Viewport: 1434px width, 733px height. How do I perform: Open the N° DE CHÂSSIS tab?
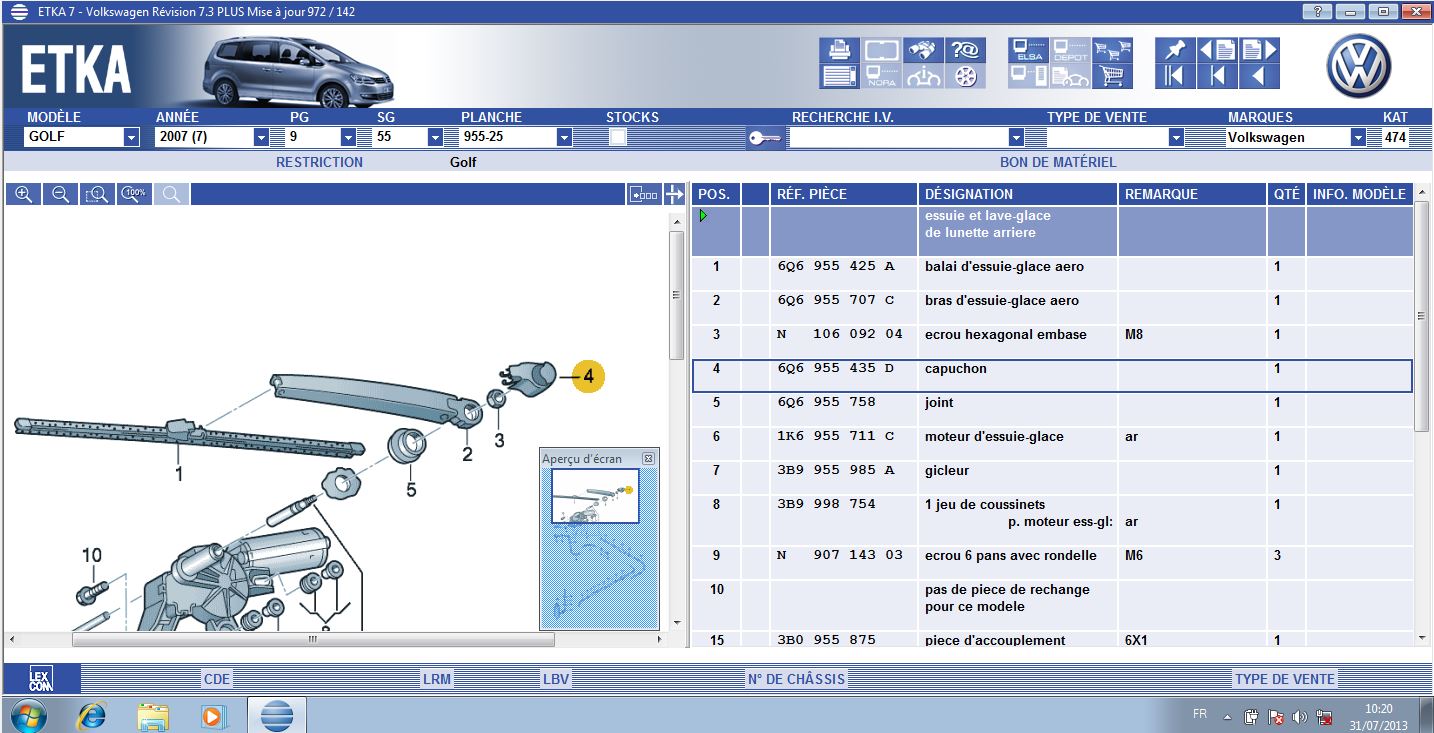(x=796, y=679)
